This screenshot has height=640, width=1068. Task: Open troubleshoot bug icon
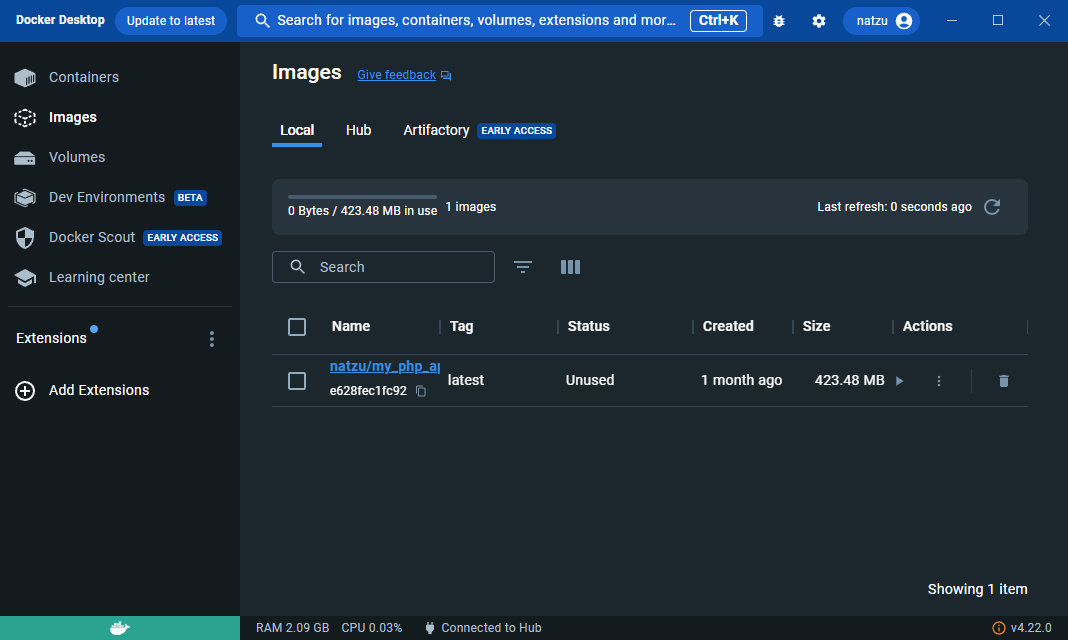click(779, 21)
